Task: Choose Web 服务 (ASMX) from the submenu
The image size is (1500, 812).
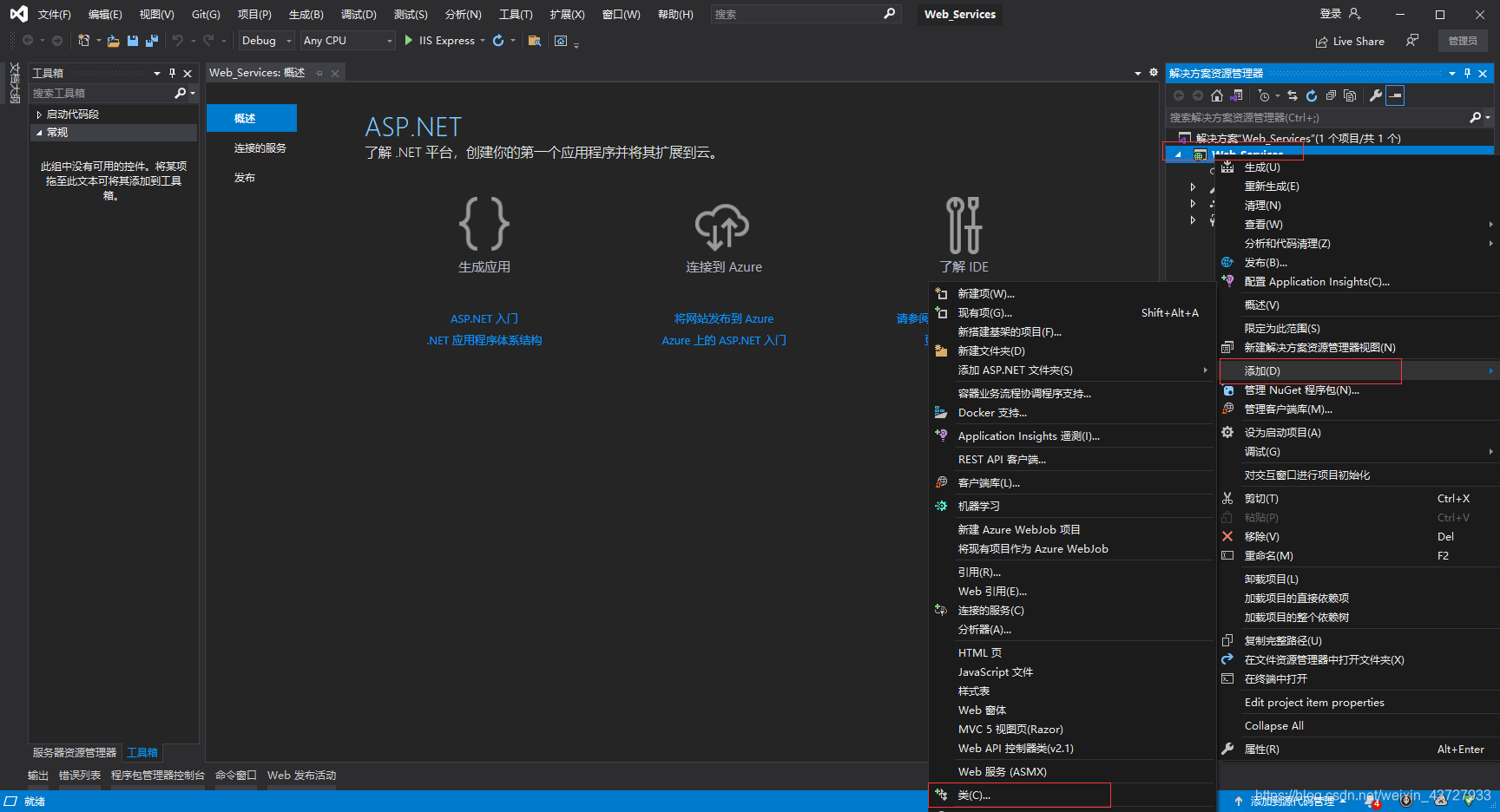Action: tap(1071, 771)
